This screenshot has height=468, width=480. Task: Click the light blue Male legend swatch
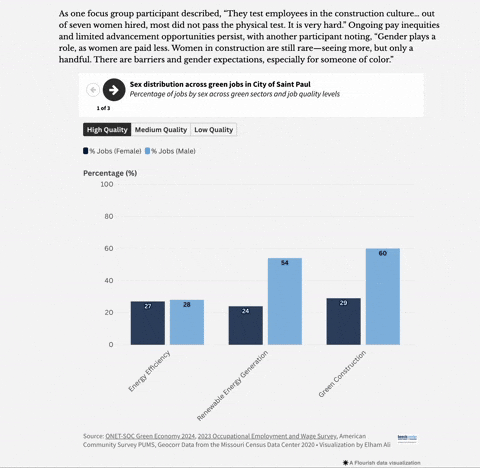pyautogui.click(x=148, y=151)
